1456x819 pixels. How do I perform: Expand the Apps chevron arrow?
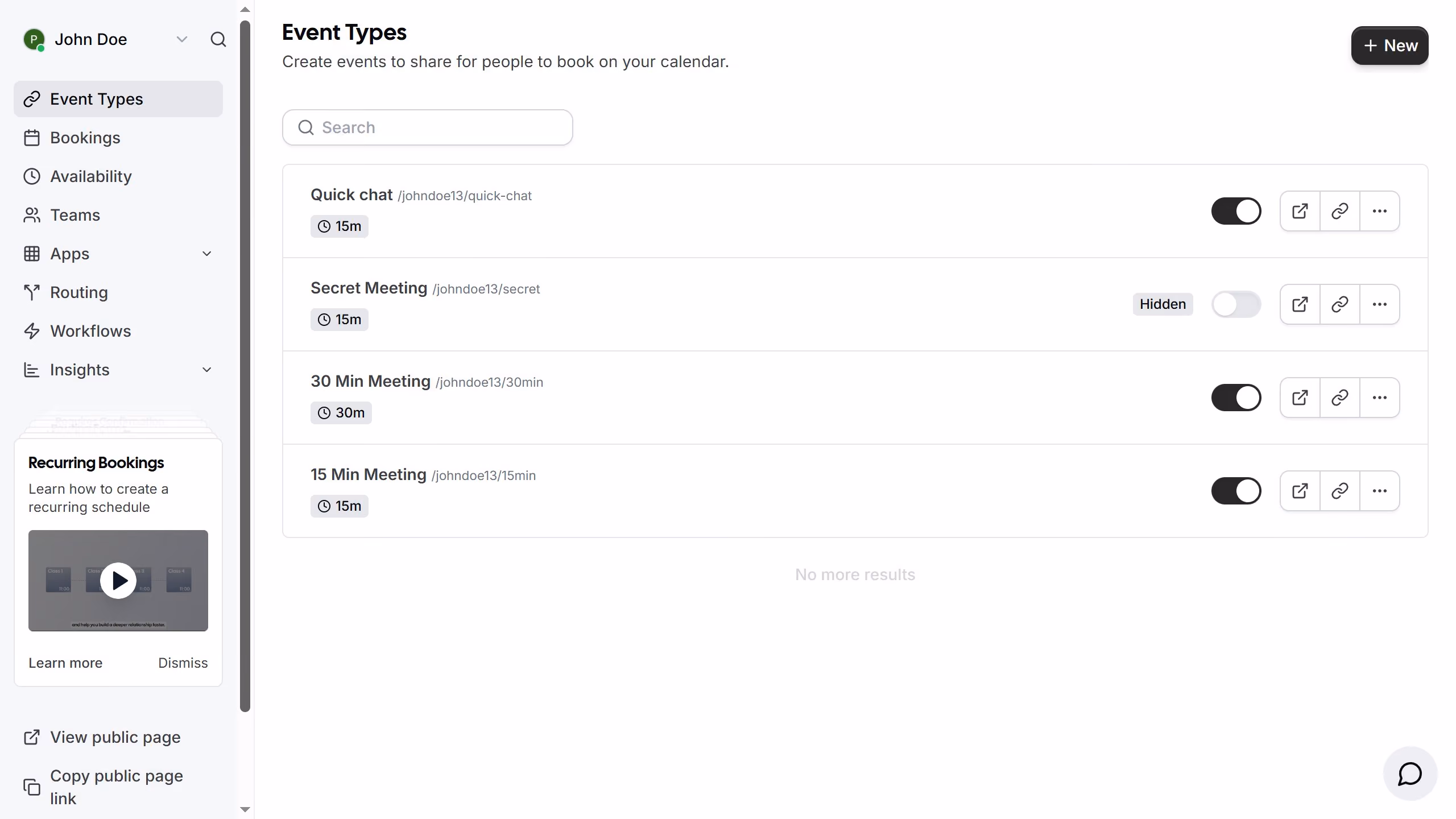coord(207,254)
